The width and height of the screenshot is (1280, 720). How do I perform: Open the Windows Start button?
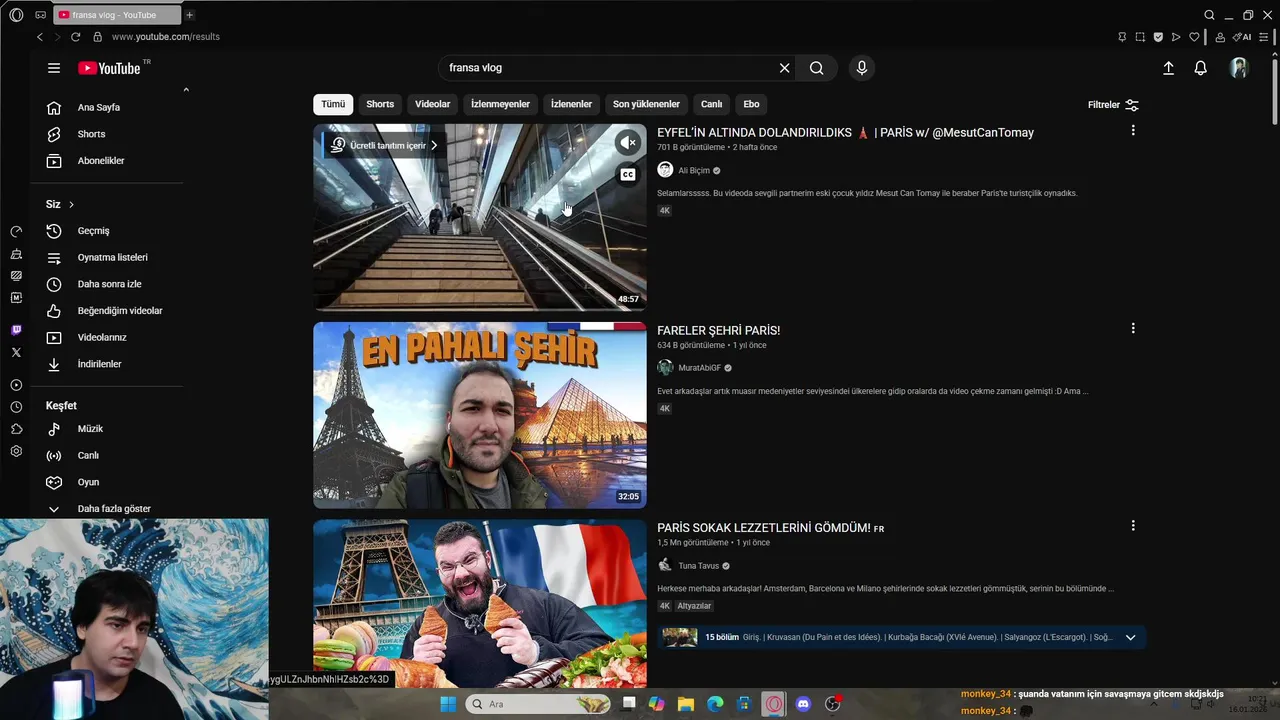point(448,704)
